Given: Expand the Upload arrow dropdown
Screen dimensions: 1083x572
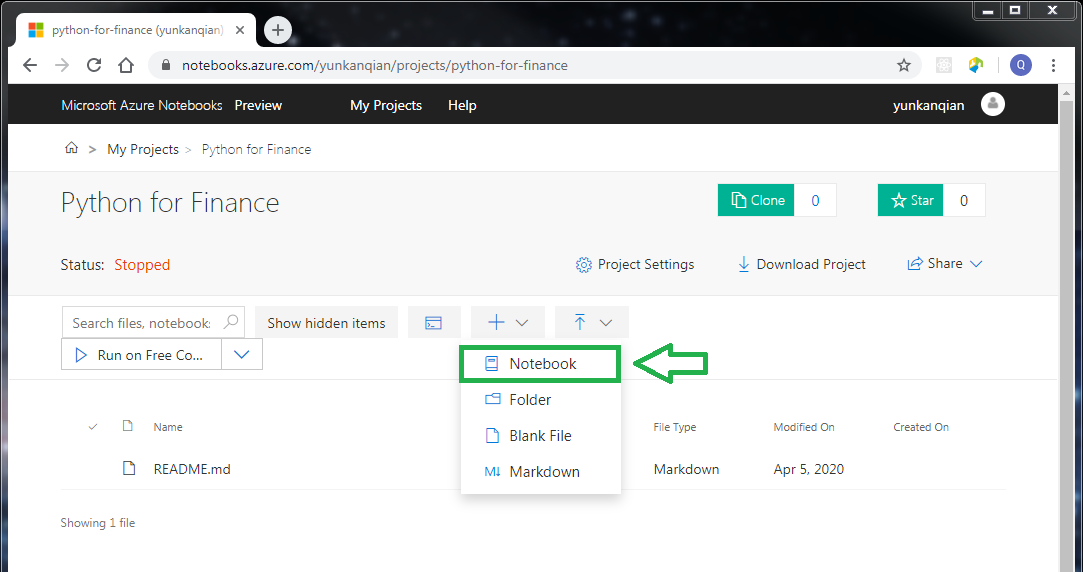Looking at the screenshot, I should click(592, 323).
